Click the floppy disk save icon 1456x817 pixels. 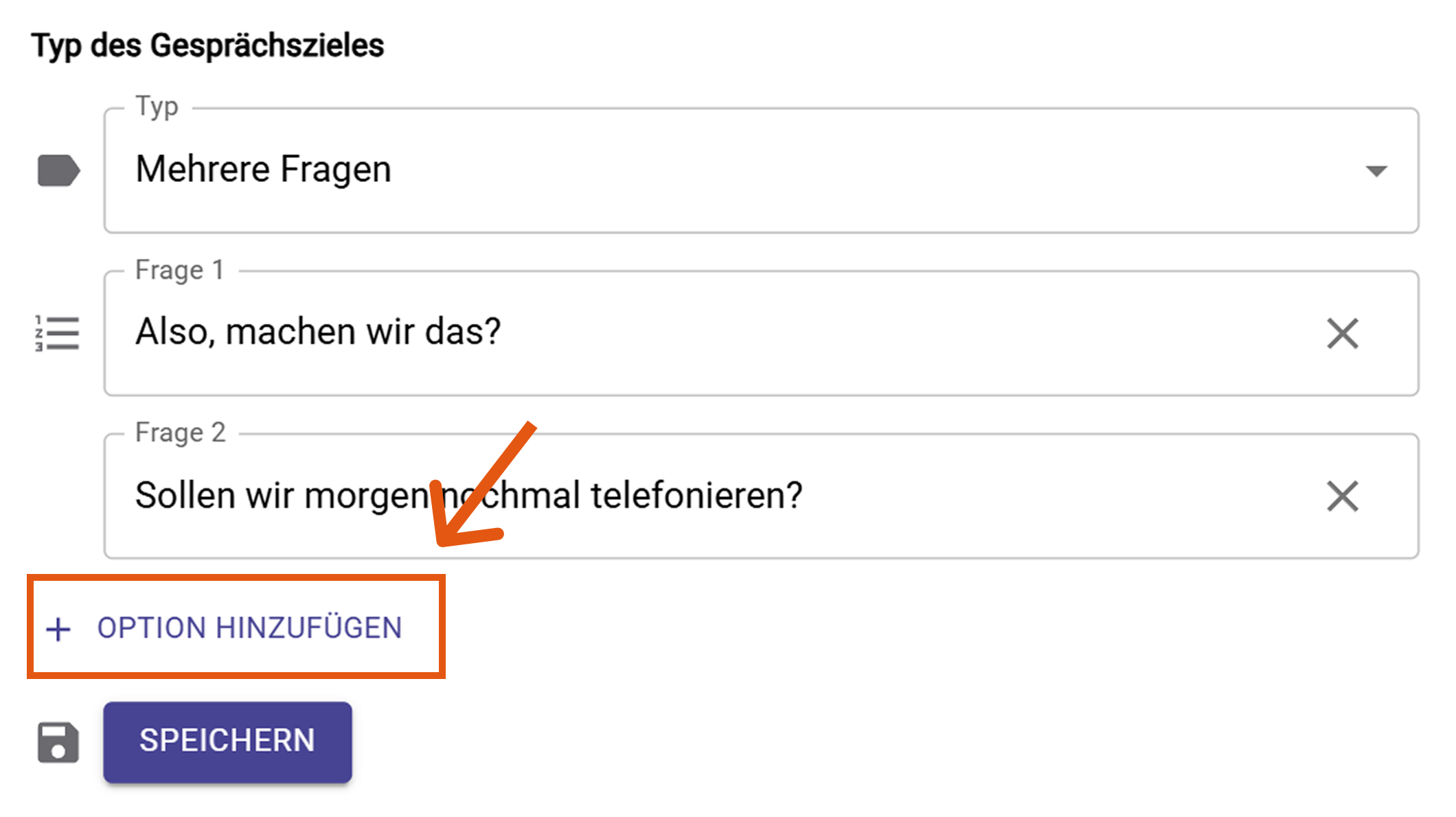click(58, 742)
